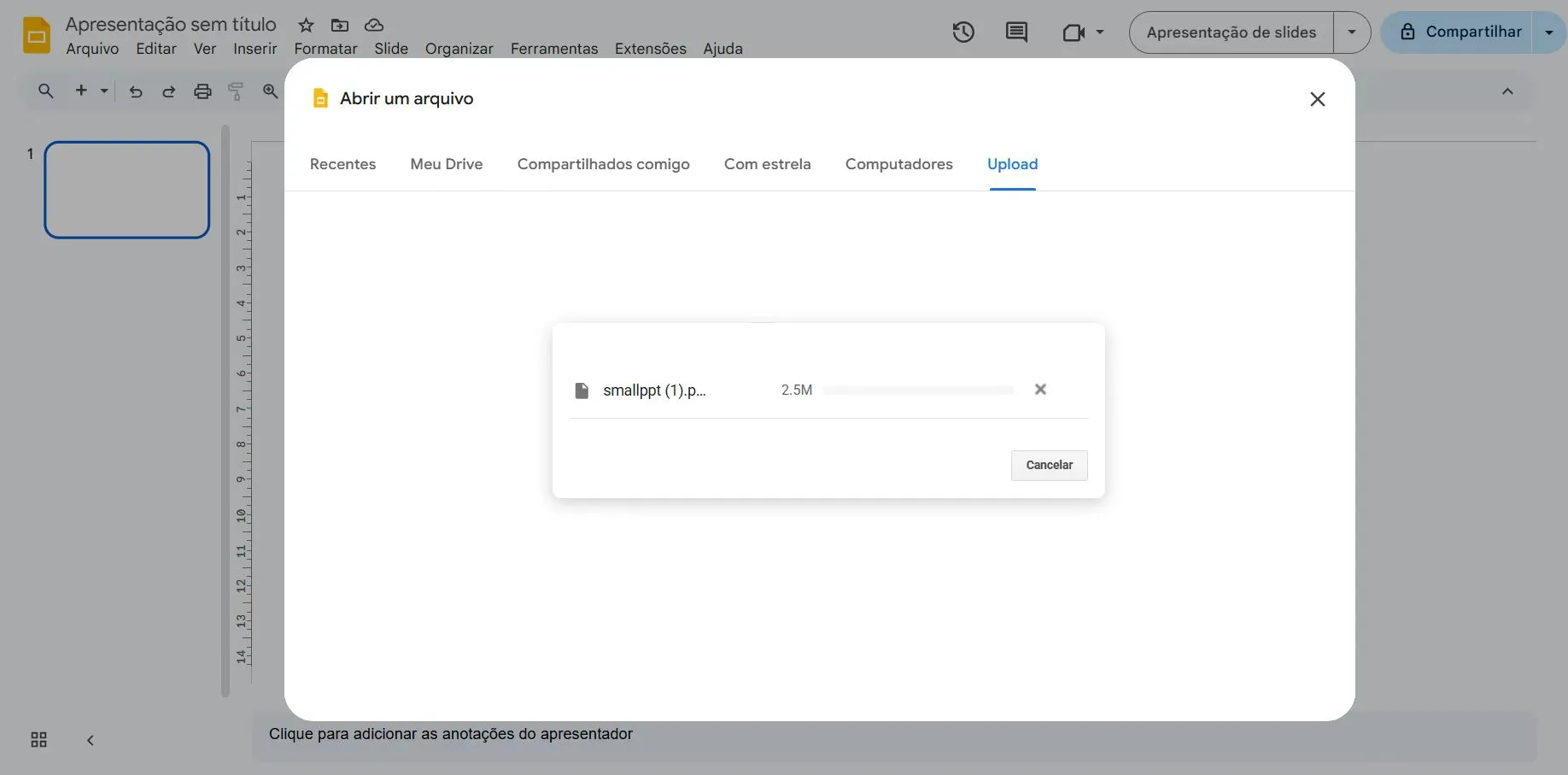Open the slideshow options dropdown
The image size is (1568, 775).
point(1351,32)
